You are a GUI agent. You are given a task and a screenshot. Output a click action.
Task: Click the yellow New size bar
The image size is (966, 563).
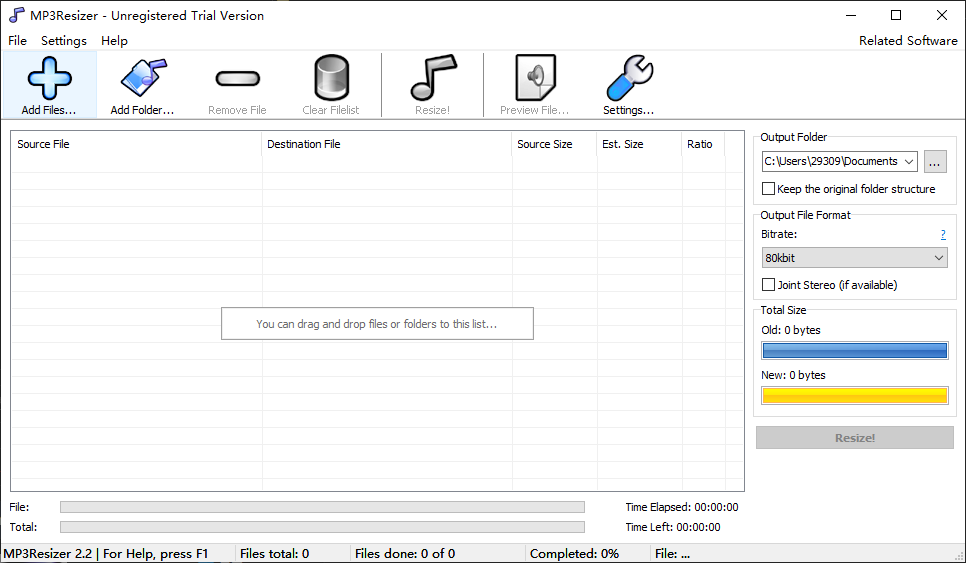tap(854, 395)
